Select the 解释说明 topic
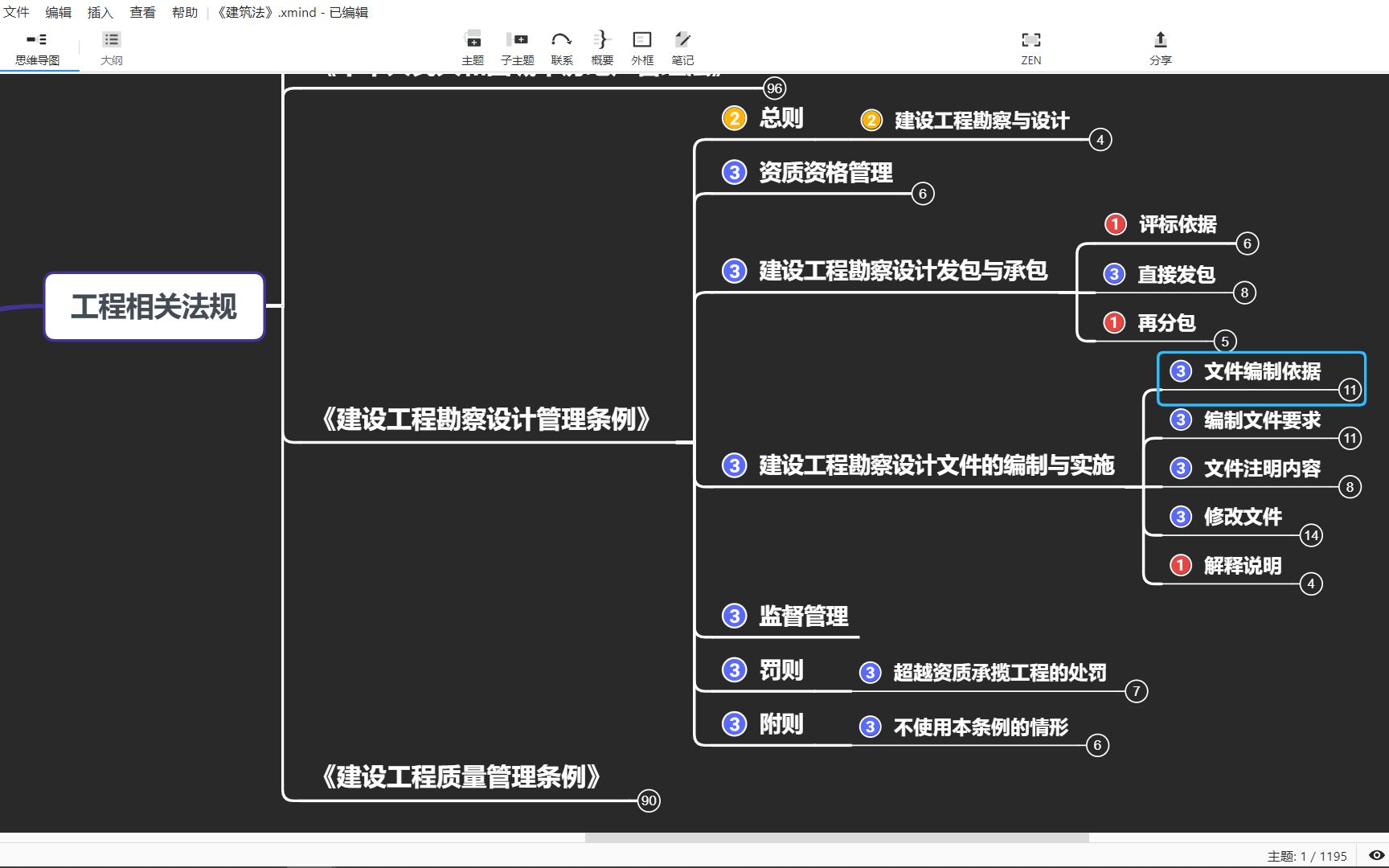The height and width of the screenshot is (868, 1389). pos(1243,566)
